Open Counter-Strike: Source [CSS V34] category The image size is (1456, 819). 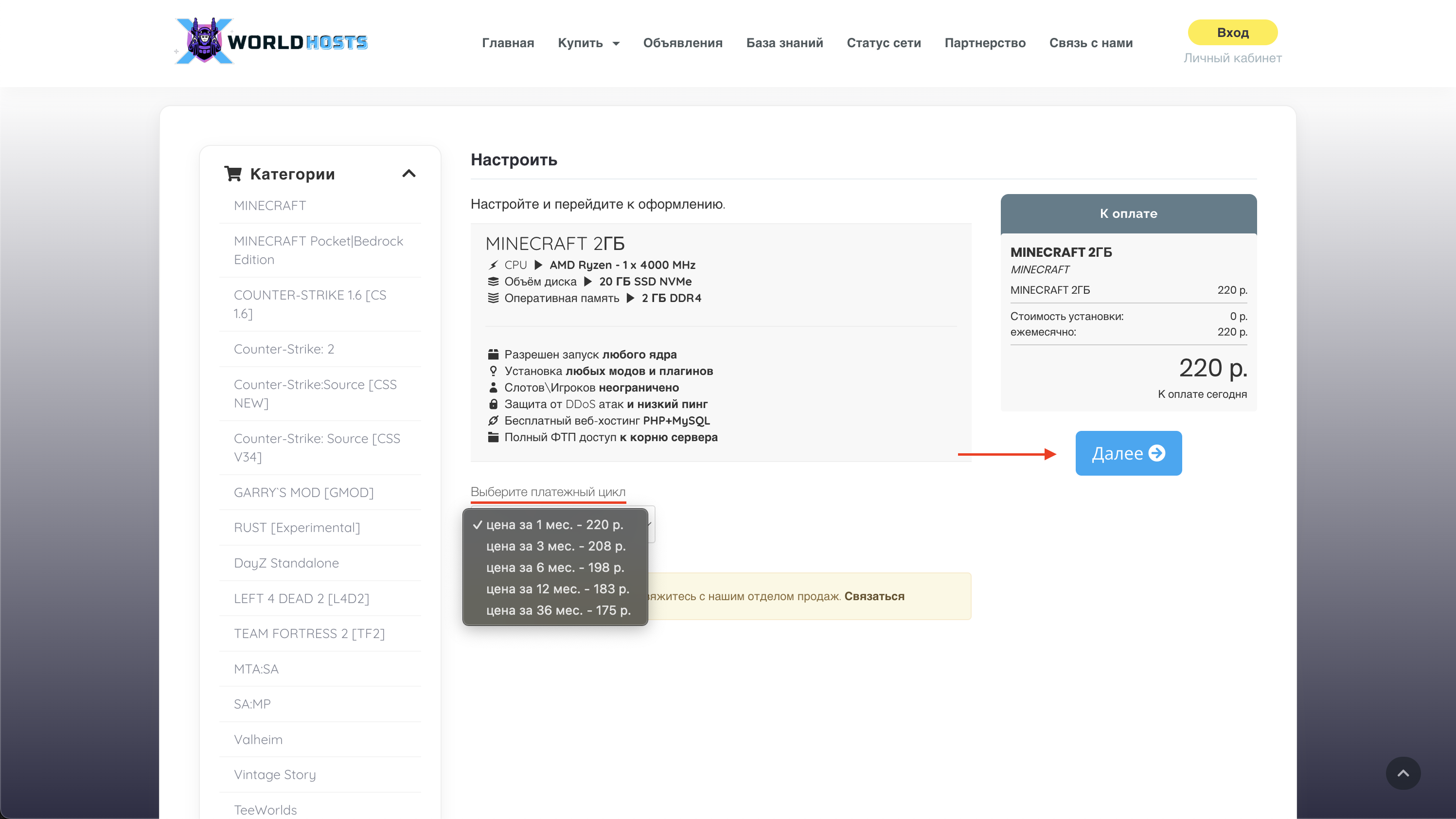click(317, 447)
